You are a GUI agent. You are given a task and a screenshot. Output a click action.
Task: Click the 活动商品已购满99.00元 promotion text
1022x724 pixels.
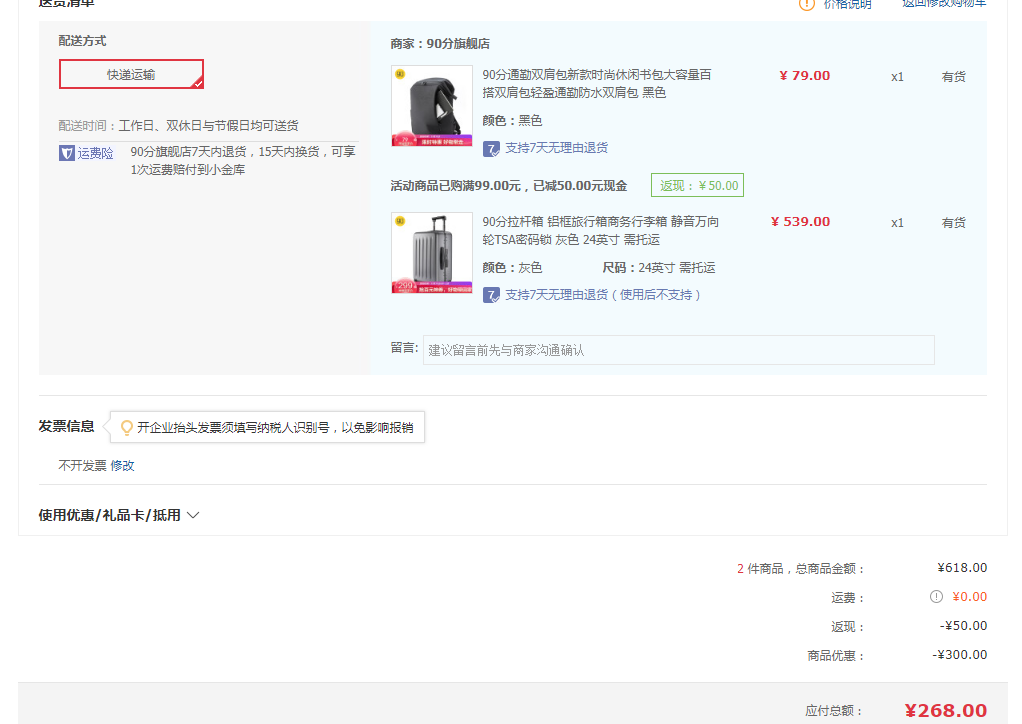(508, 186)
